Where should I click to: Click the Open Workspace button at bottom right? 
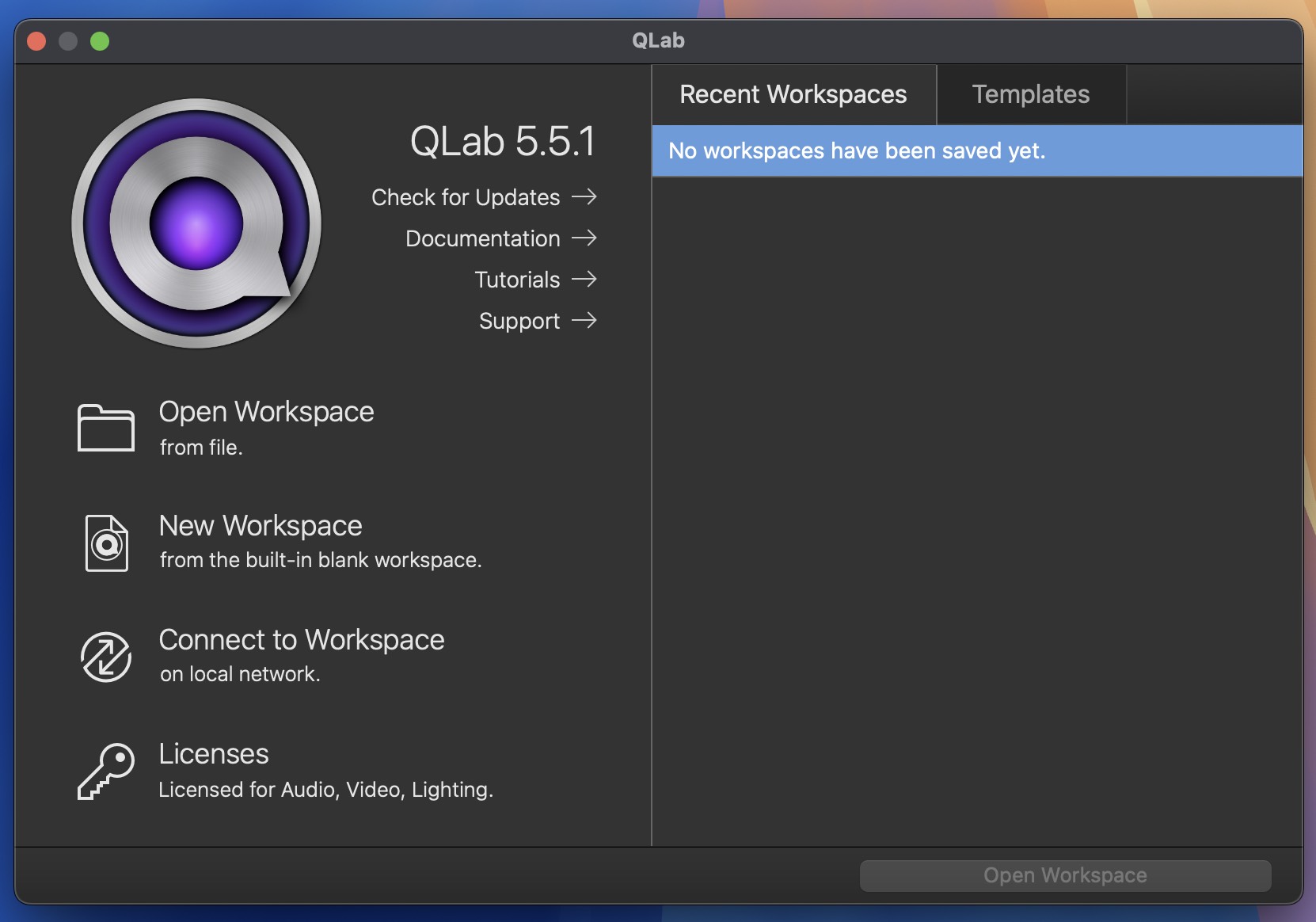pyautogui.click(x=1064, y=875)
